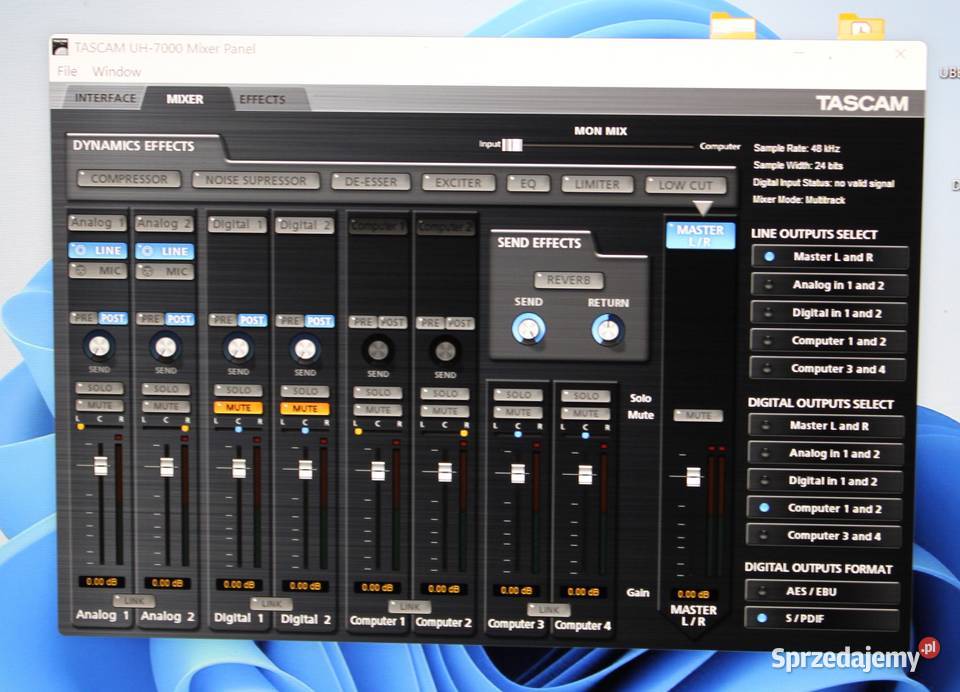Click the Computer 1 SEND knob
The image size is (960, 692).
[x=378, y=351]
